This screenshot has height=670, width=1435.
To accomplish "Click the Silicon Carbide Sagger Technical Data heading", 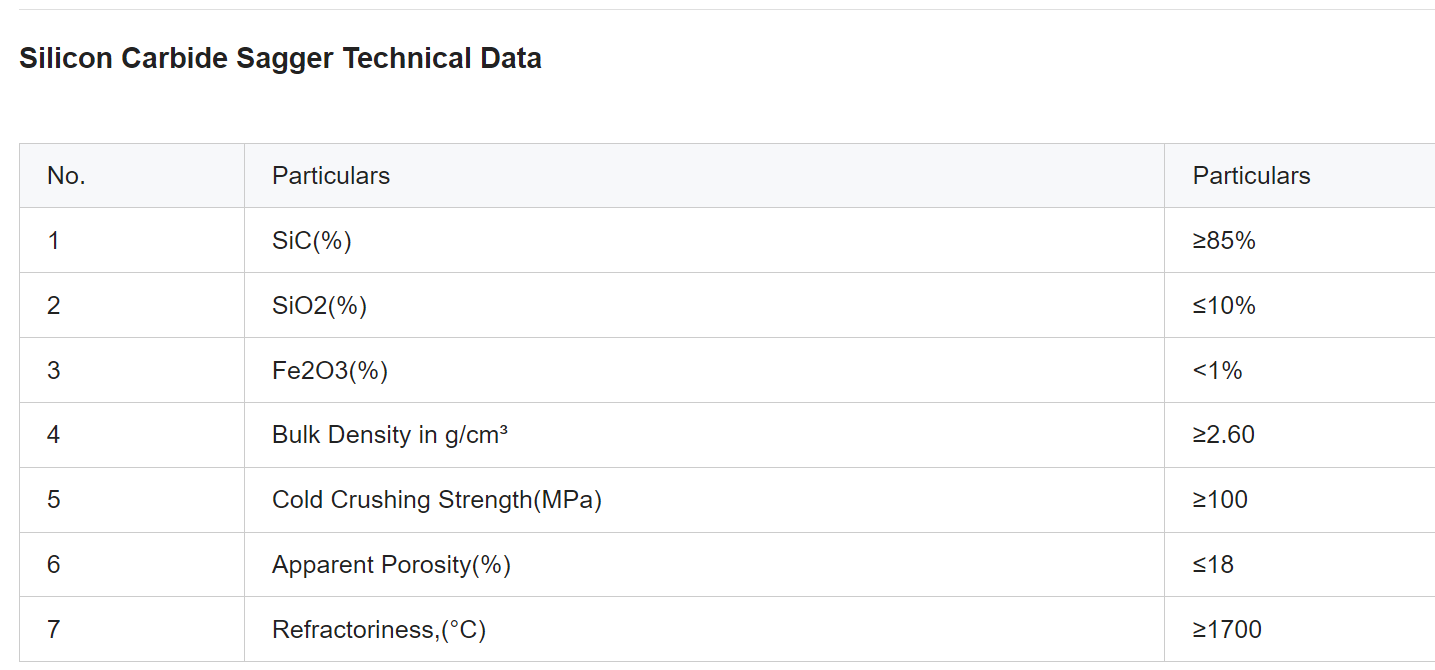I will (280, 58).
